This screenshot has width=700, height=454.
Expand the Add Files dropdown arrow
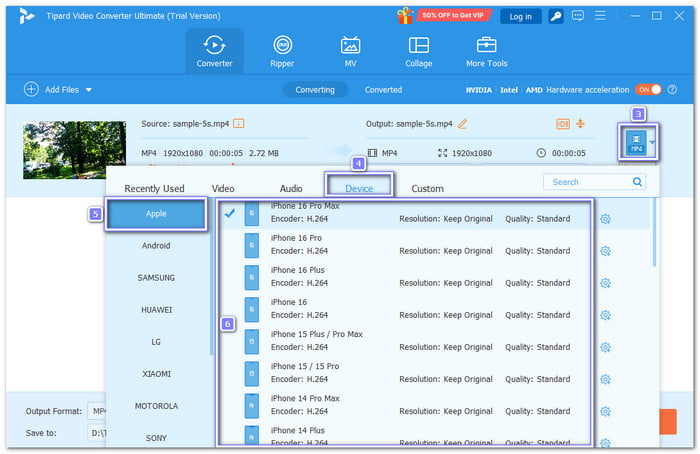89,90
